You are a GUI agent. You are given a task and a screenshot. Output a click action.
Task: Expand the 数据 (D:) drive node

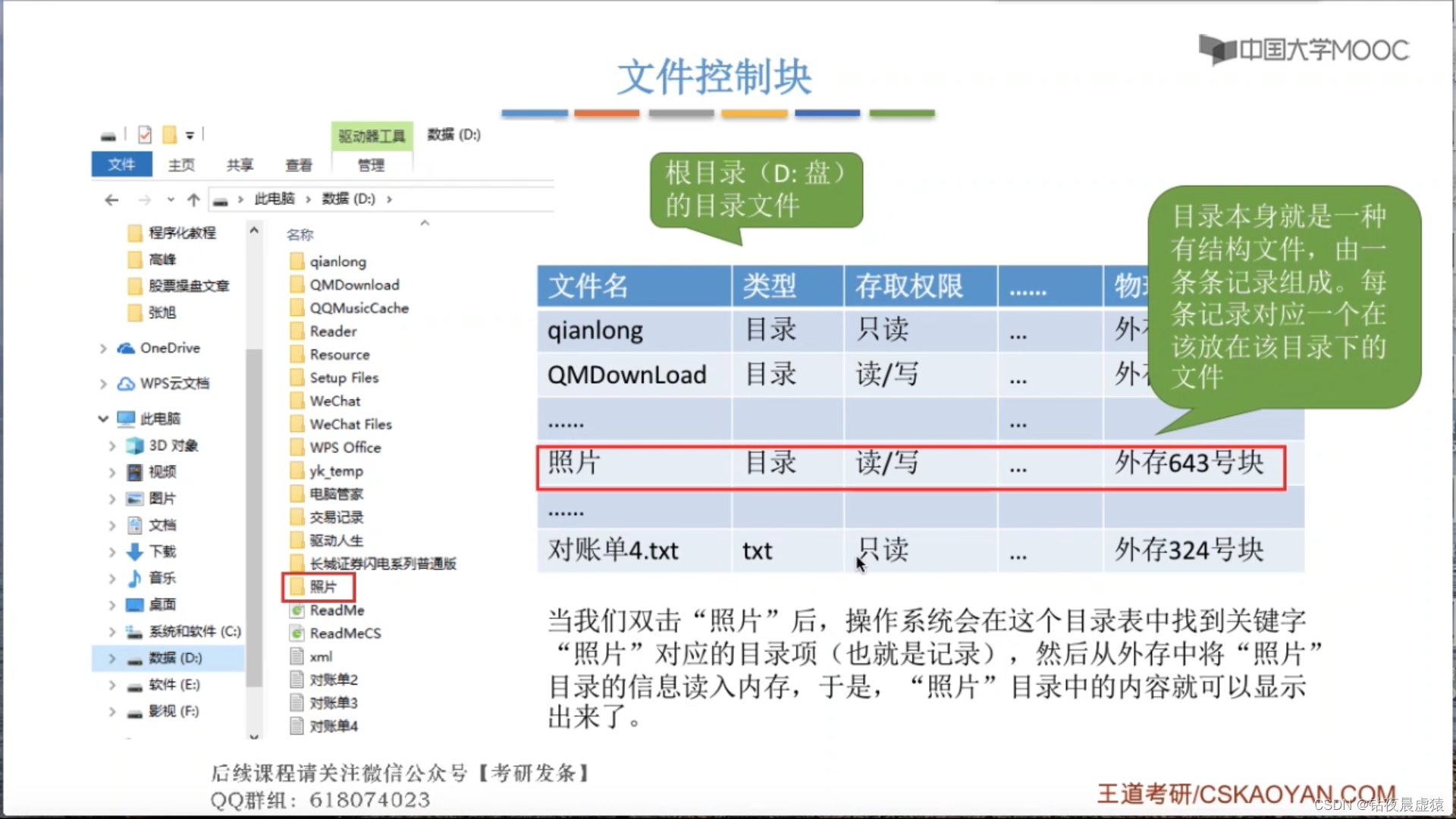coord(112,658)
